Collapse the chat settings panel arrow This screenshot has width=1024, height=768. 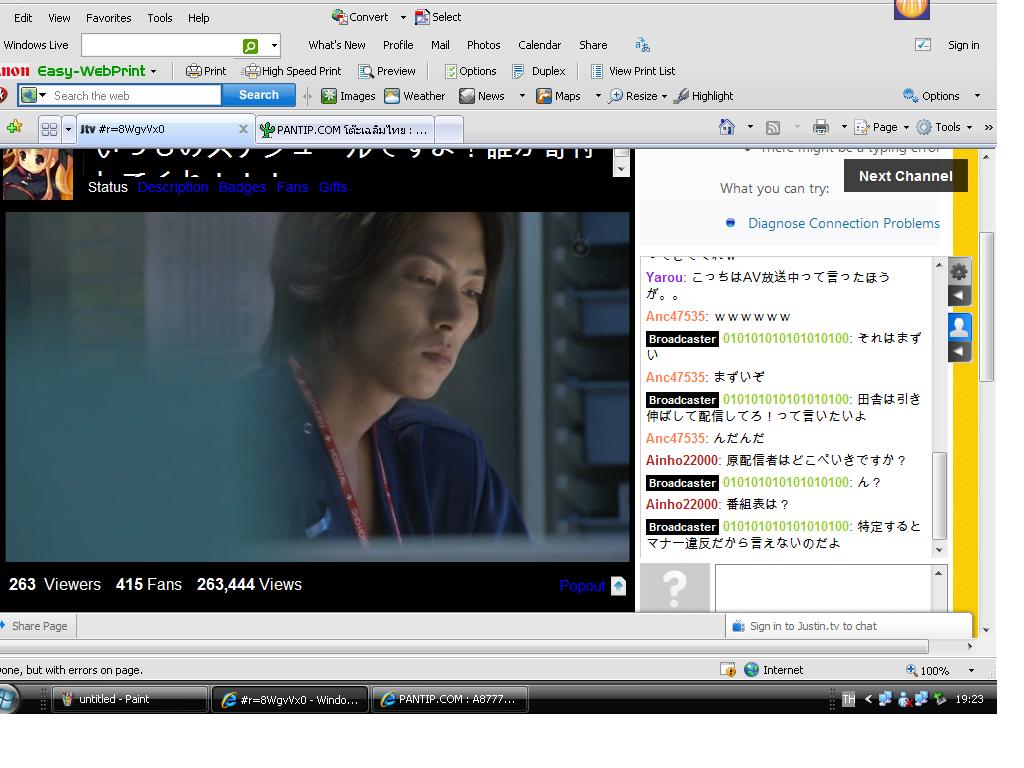pos(959,295)
